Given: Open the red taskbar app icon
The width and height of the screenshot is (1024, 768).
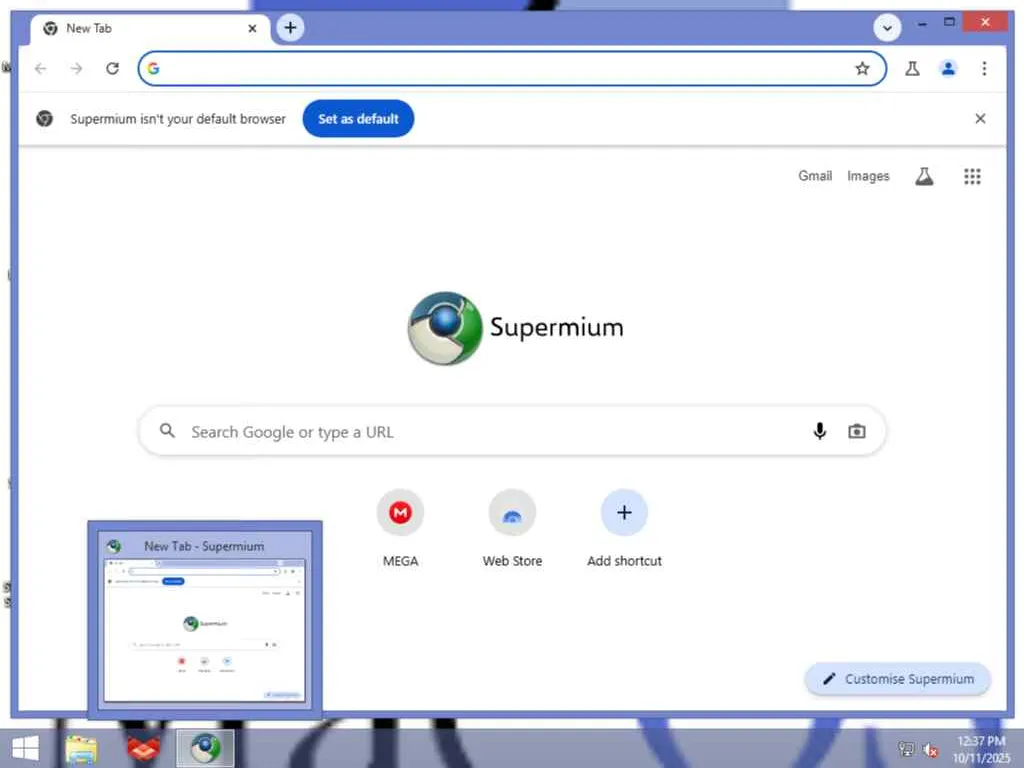Looking at the screenshot, I should pos(143,749).
